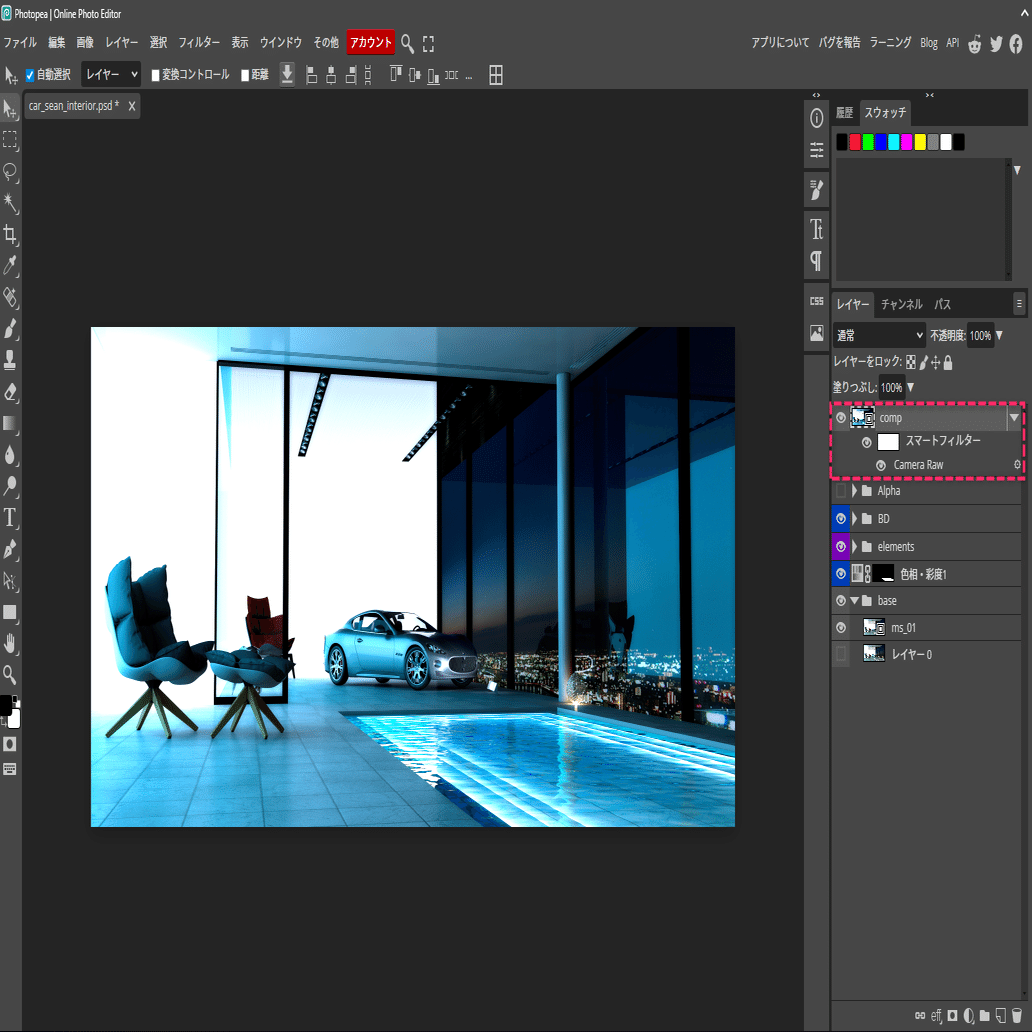Open the 通常 blend mode dropdown

(879, 336)
